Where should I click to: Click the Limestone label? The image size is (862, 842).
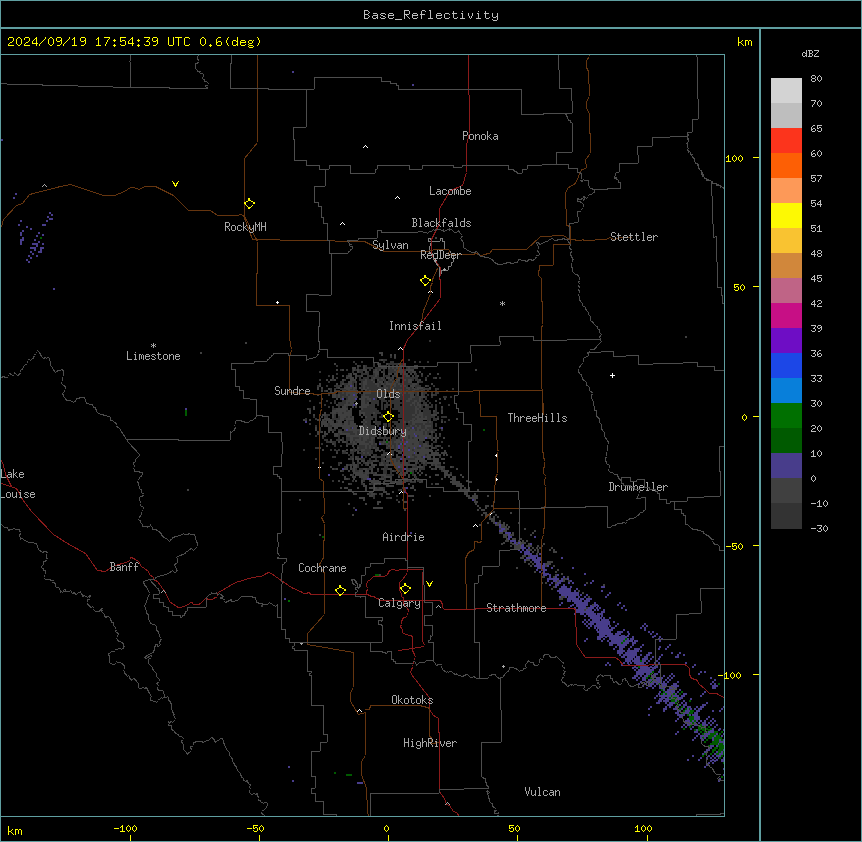(x=153, y=356)
